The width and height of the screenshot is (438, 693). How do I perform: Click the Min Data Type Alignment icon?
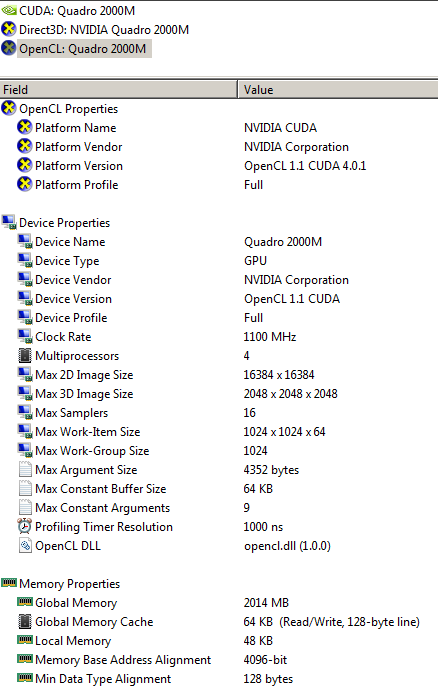pyautogui.click(x=25, y=678)
